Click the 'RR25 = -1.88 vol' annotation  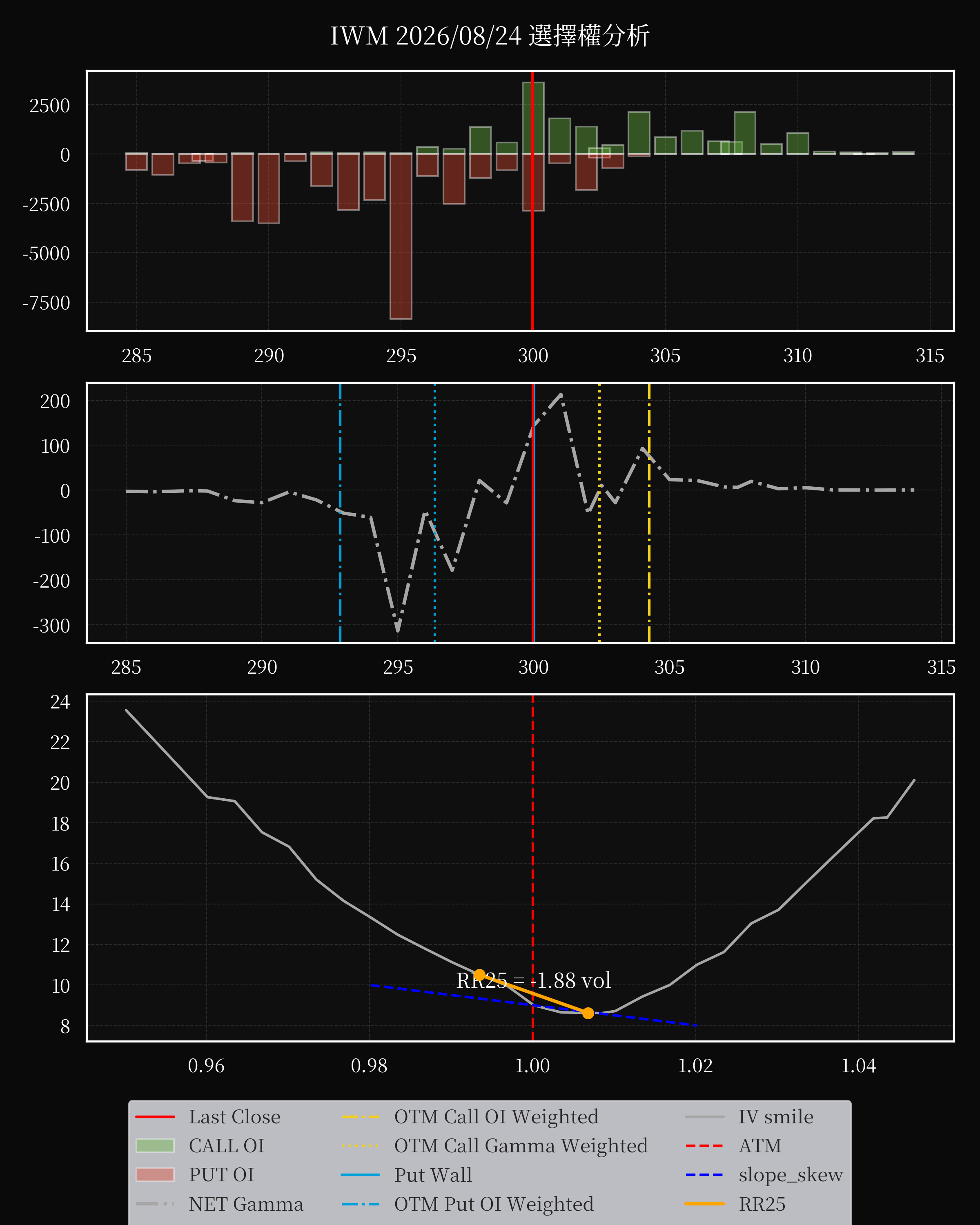[533, 981]
